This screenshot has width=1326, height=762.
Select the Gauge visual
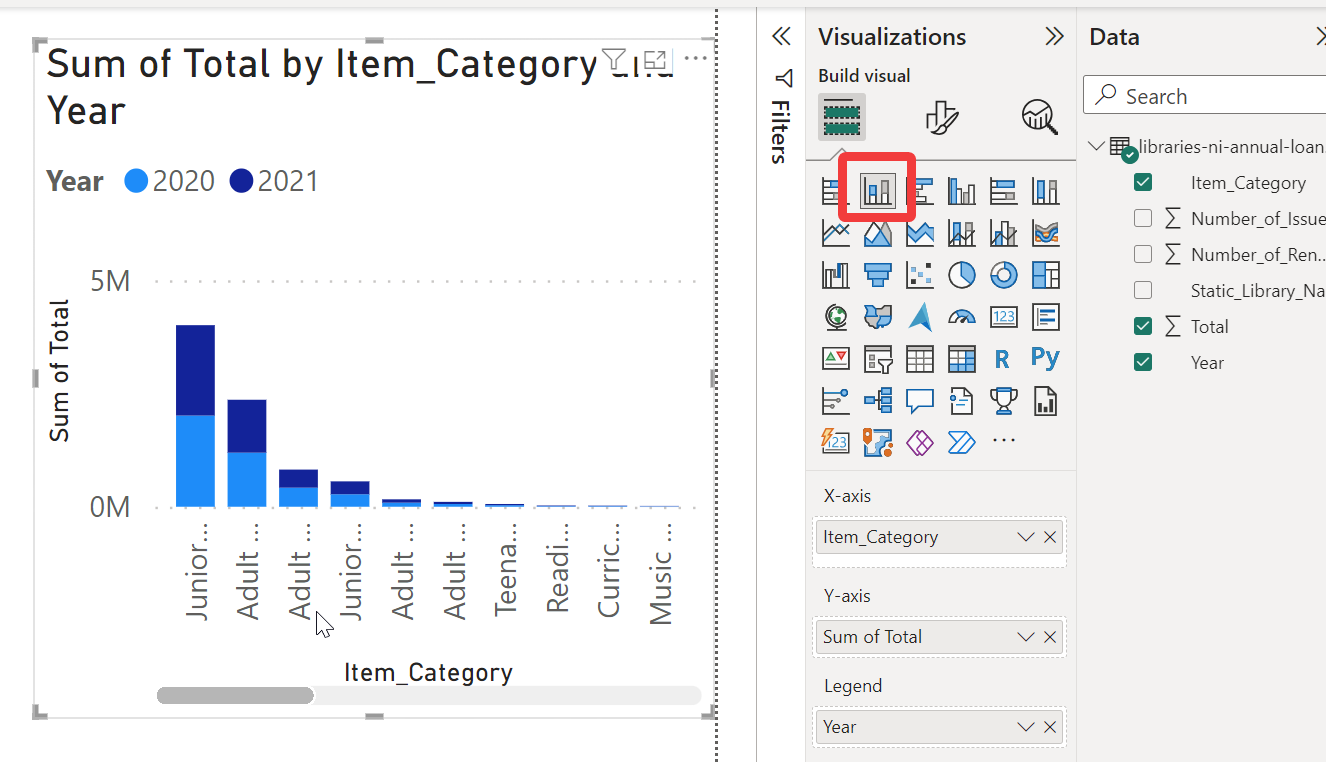coord(961,317)
